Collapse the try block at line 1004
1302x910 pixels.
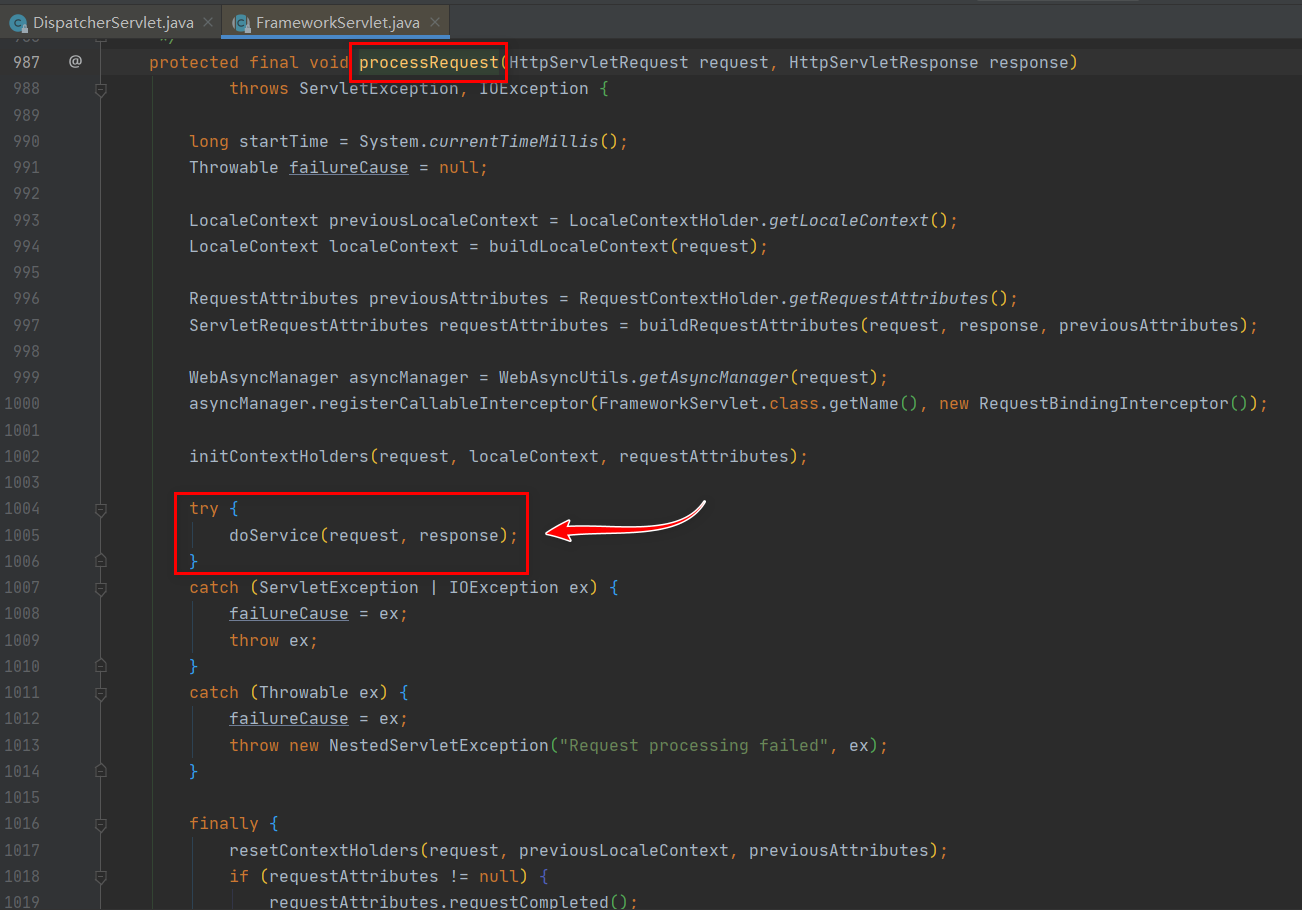100,510
